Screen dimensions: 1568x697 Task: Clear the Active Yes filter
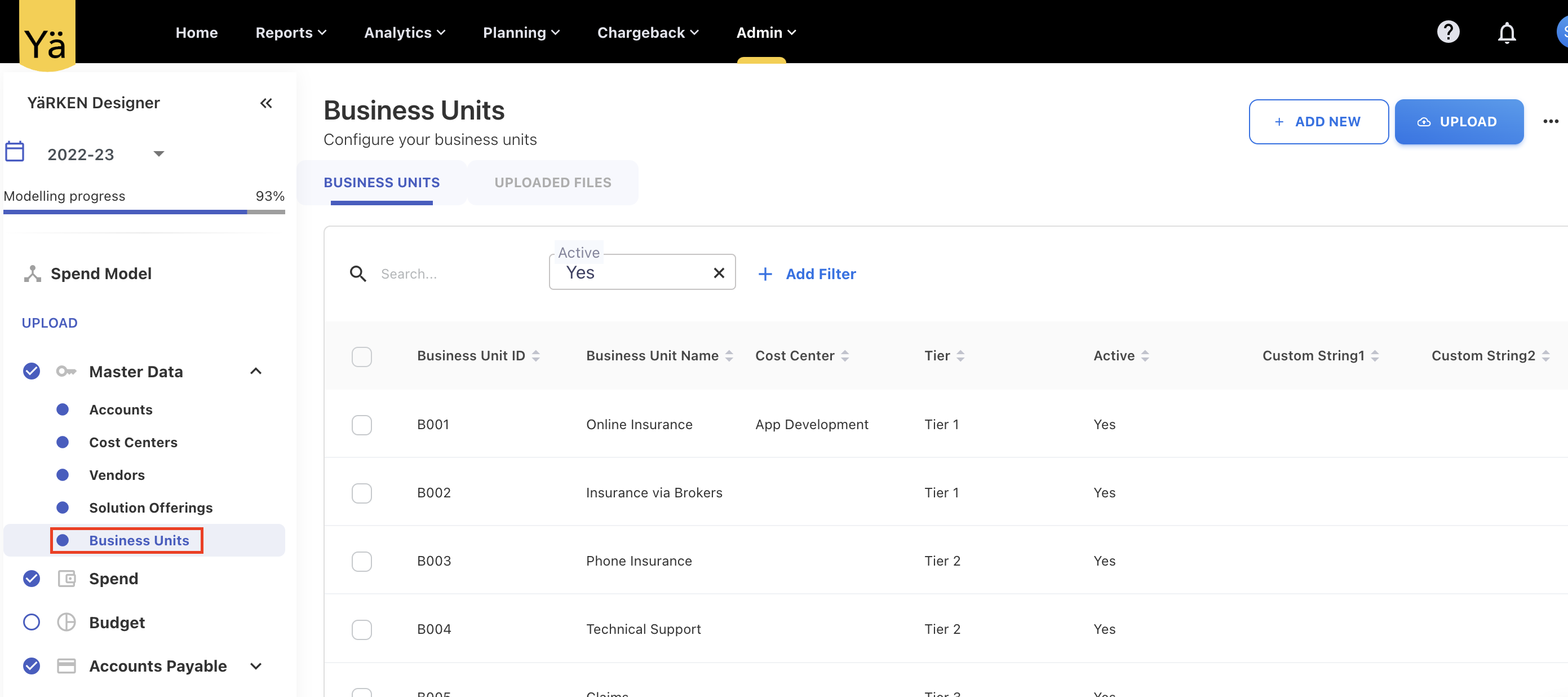(x=718, y=273)
